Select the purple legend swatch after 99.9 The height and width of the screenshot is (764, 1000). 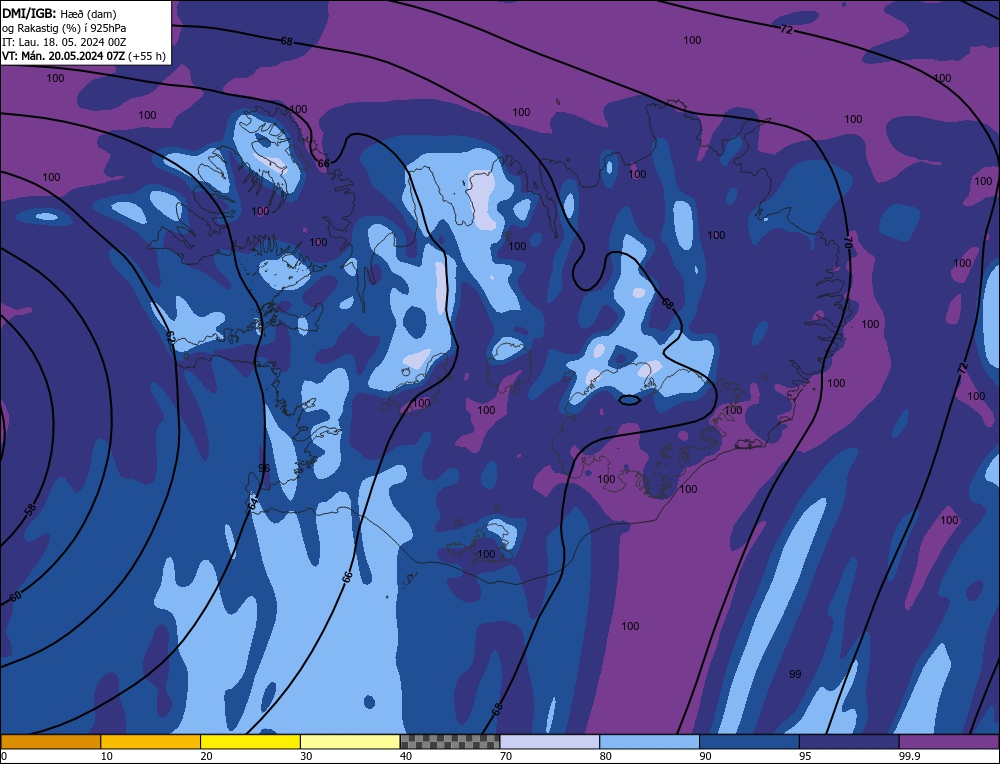tap(949, 742)
